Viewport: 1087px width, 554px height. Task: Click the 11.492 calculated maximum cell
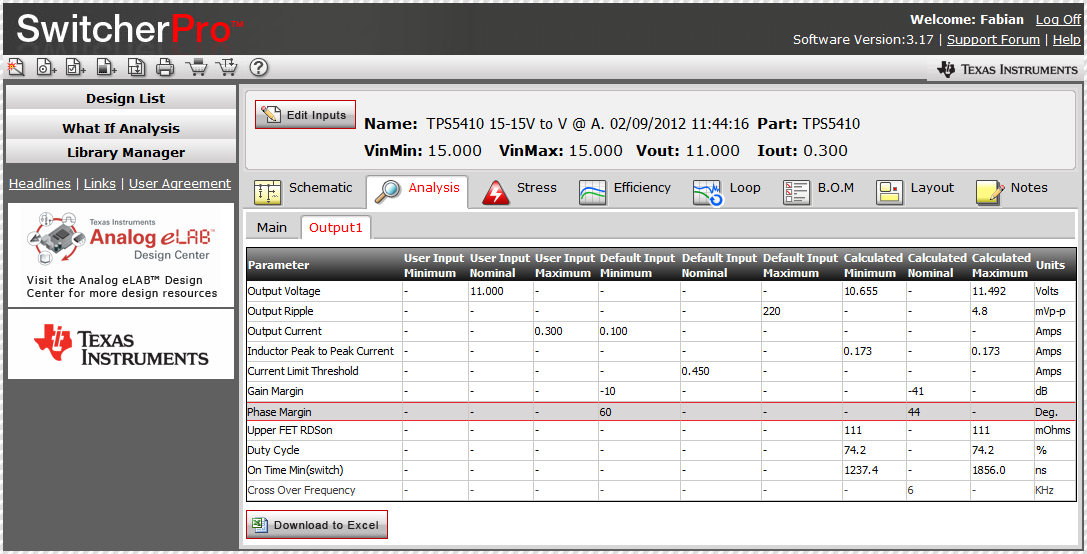tap(1001, 291)
